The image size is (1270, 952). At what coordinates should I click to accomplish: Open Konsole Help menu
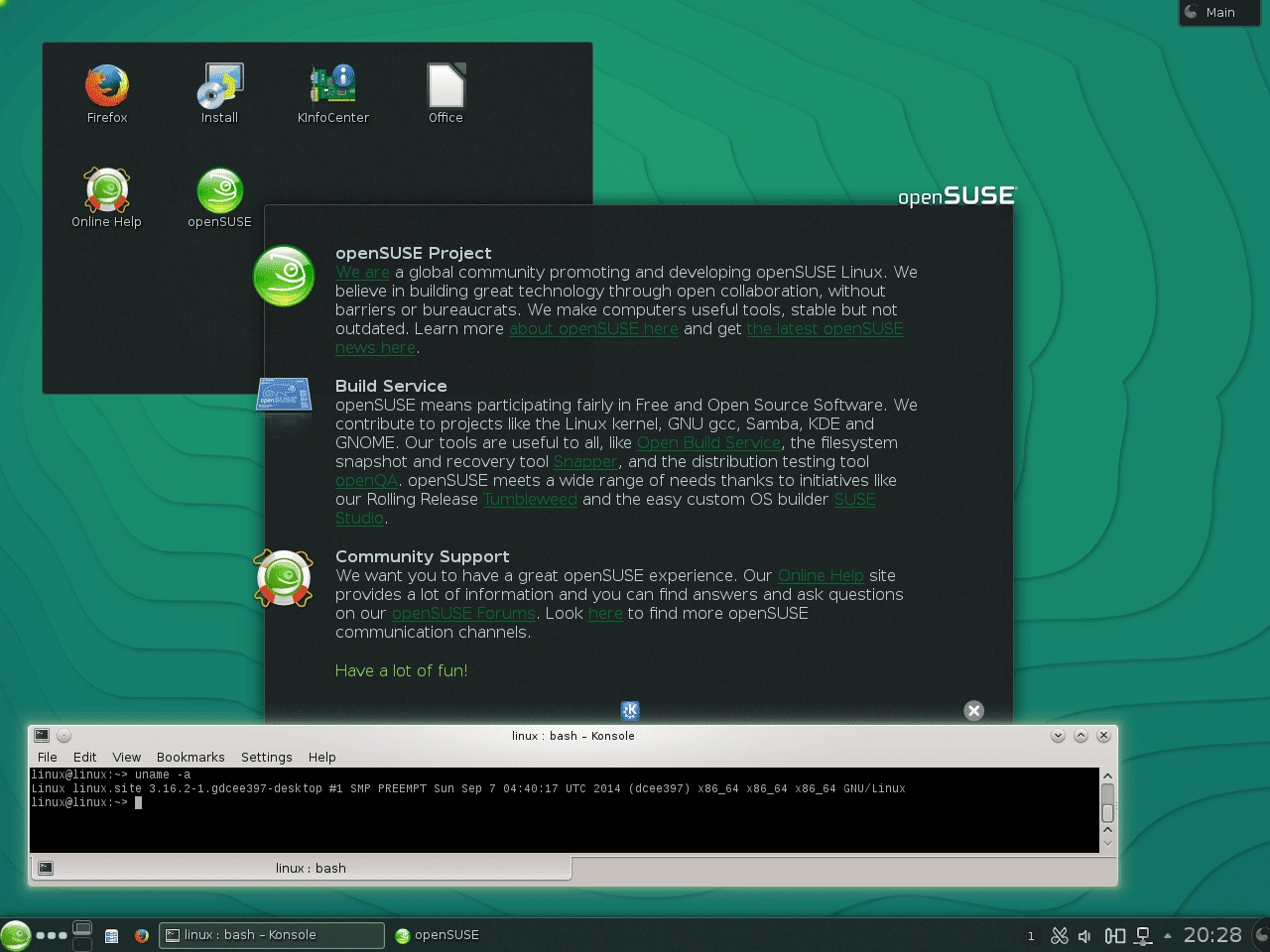tap(322, 757)
